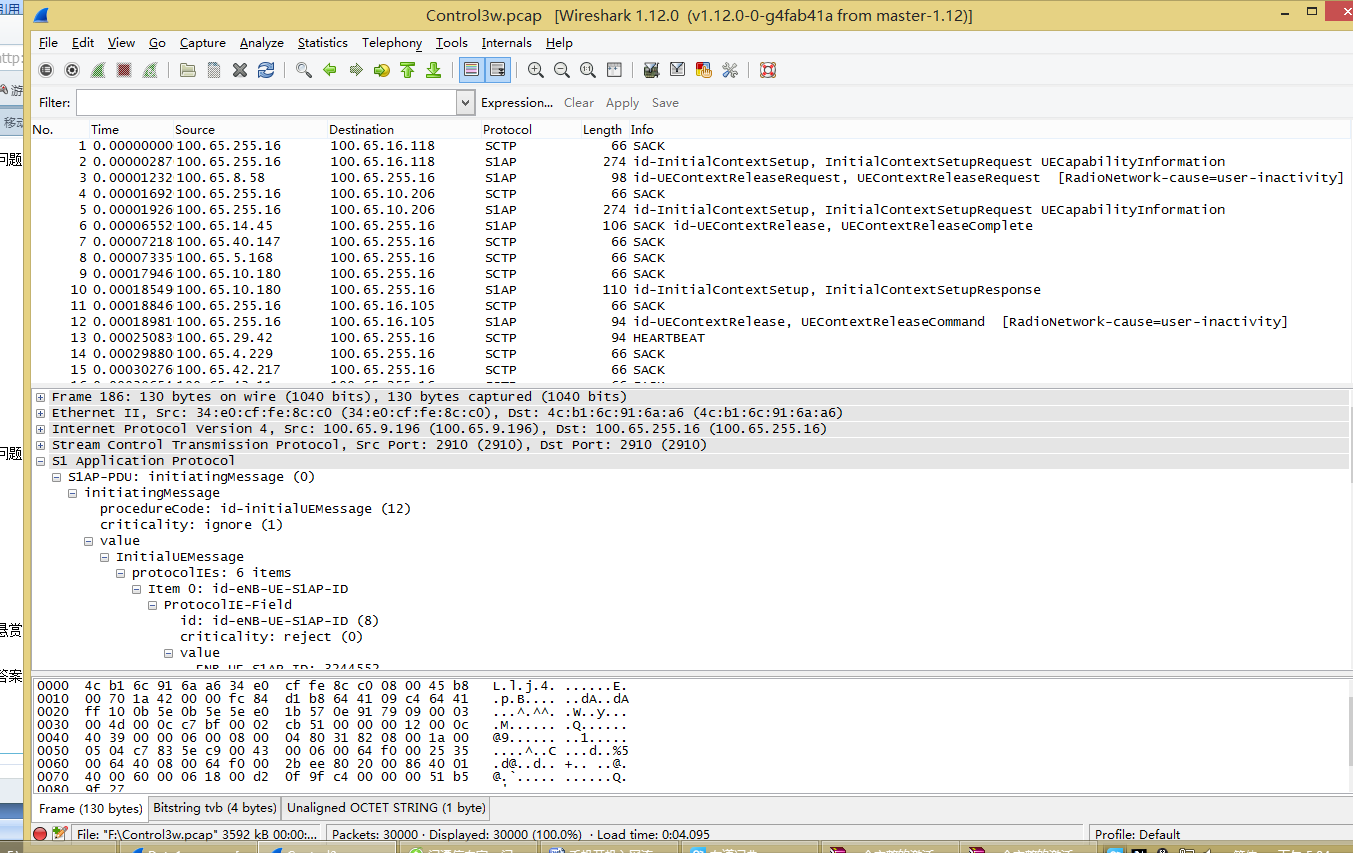Image resolution: width=1353 pixels, height=853 pixels.
Task: Collapse Item 0: id-eNB-UE-S1AP-ID node
Action: click(x=137, y=589)
